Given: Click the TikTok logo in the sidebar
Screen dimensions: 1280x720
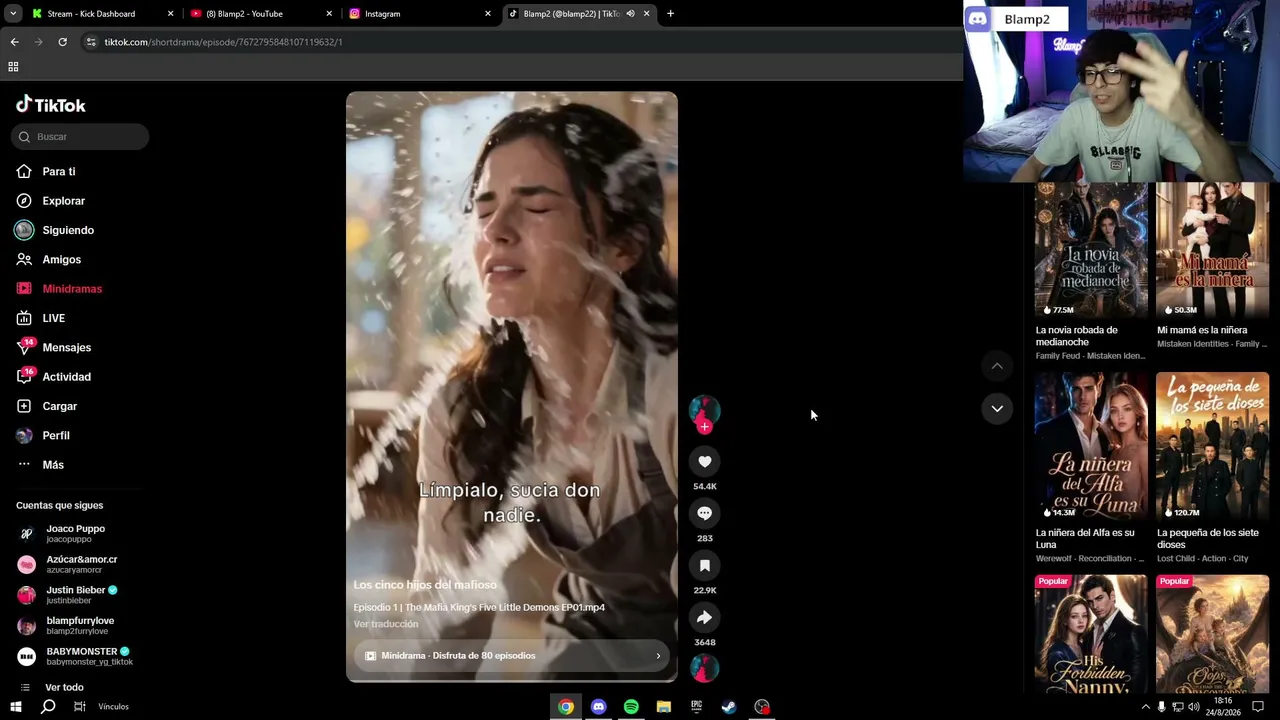Looking at the screenshot, I should [51, 105].
